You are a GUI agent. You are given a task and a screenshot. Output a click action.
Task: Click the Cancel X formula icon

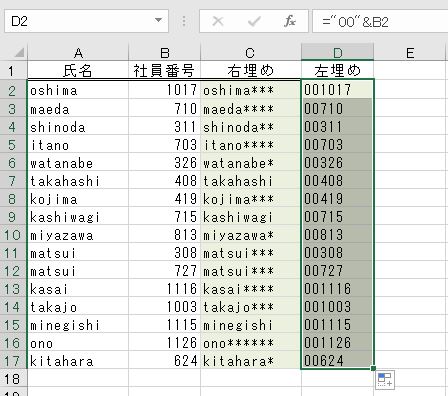(218, 22)
